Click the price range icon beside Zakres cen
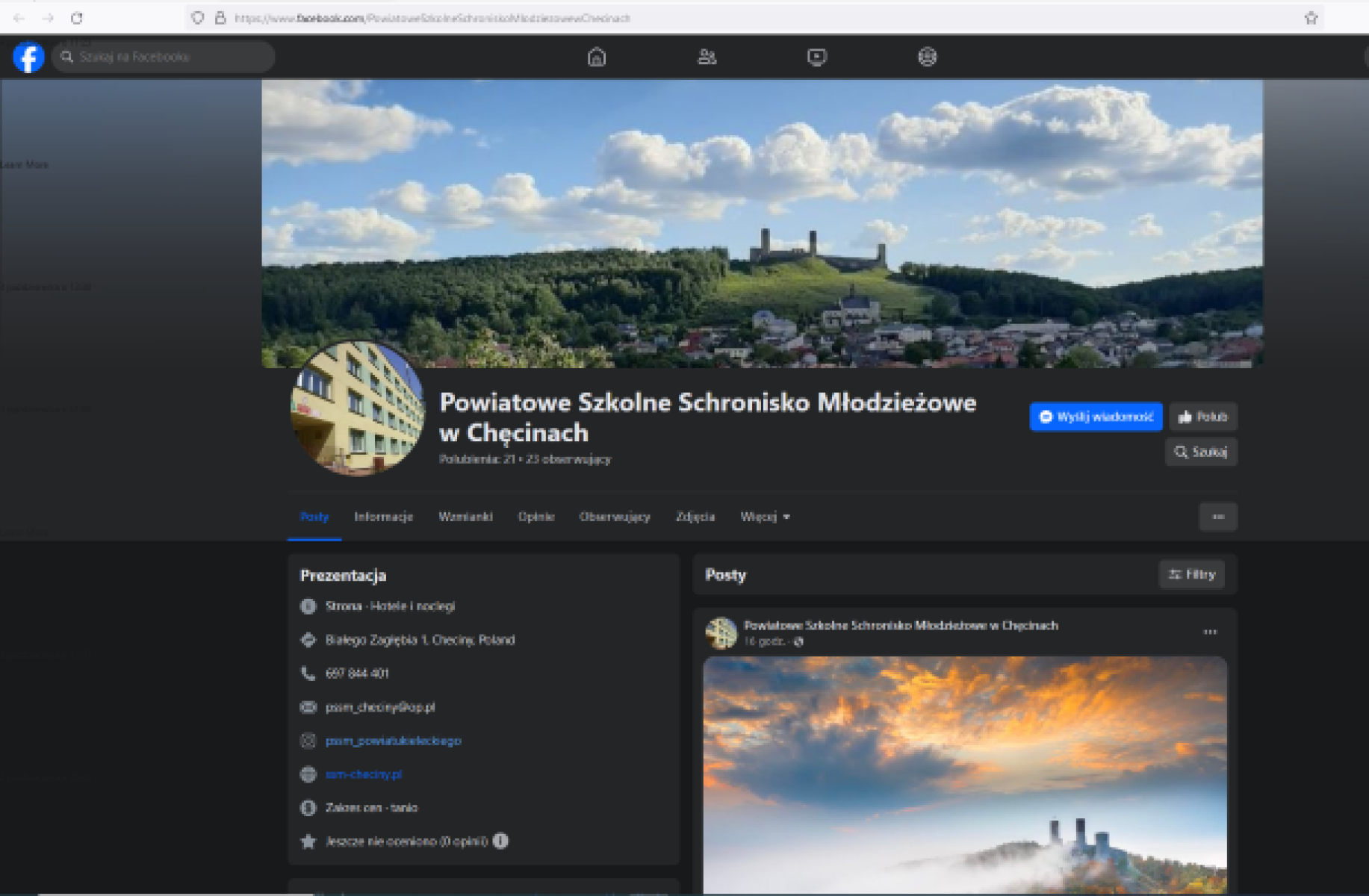 pos(308,808)
